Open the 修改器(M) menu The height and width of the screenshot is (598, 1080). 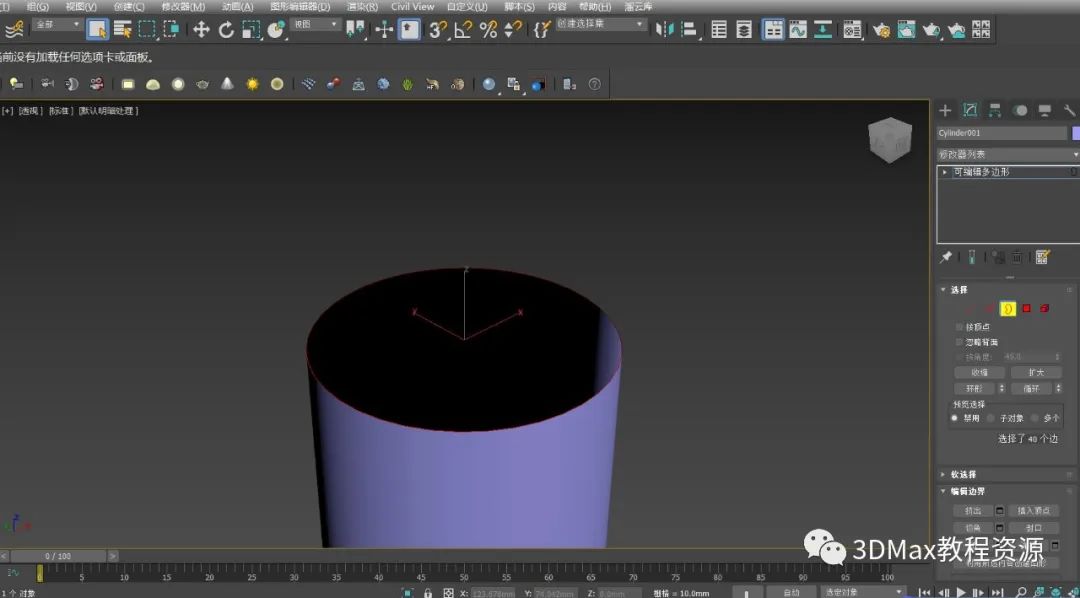click(x=183, y=6)
